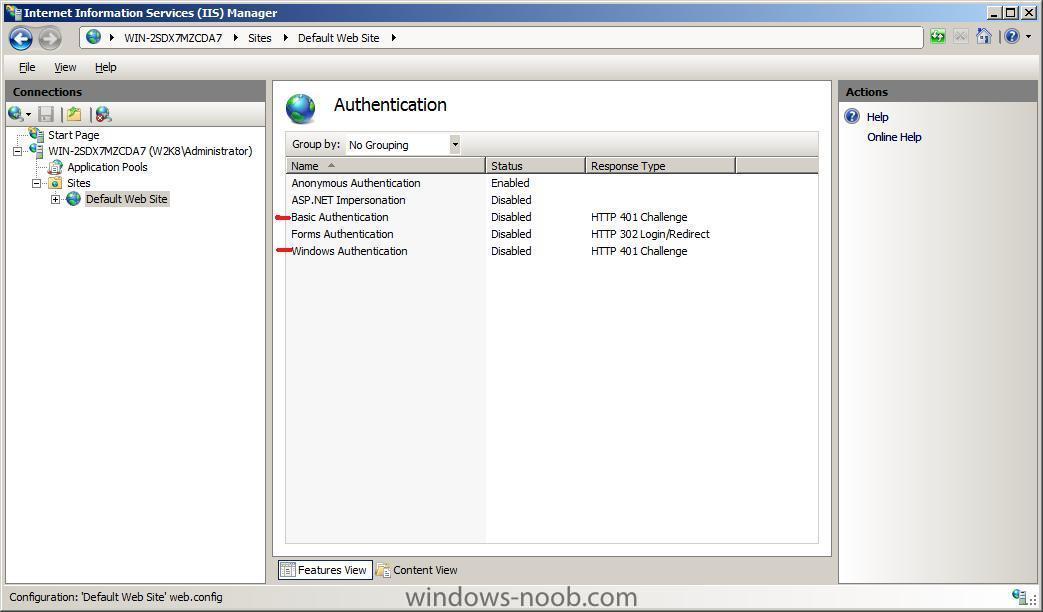Click HTTP 401 Challenge for Basic Authentication
Viewport: 1043px width, 612px height.
(639, 217)
